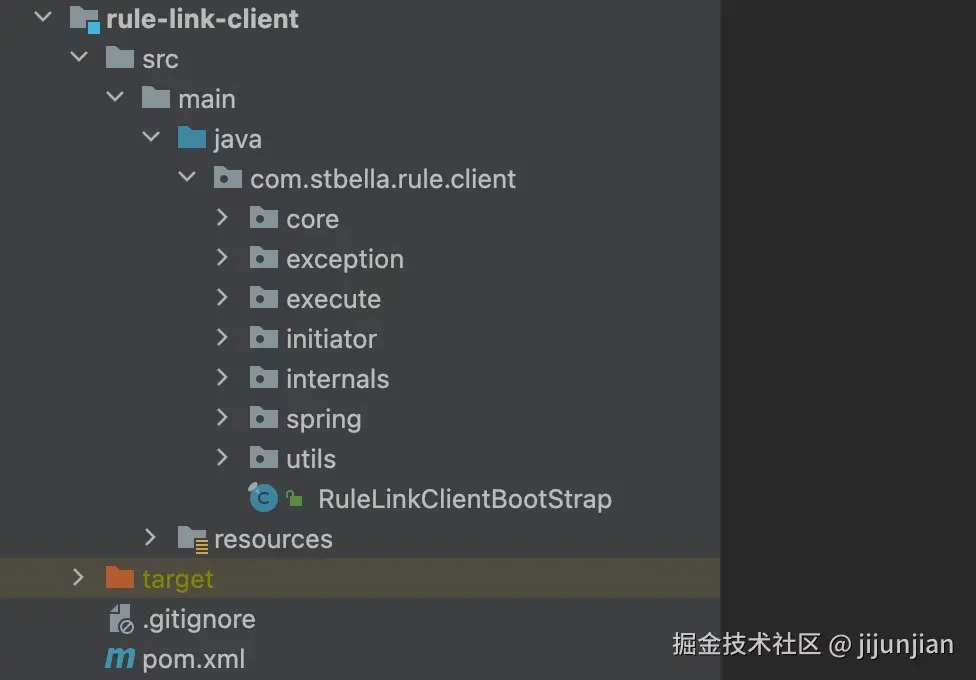Click the rule-link-client module folder icon
Viewport: 976px width, 680px height.
tap(84, 19)
